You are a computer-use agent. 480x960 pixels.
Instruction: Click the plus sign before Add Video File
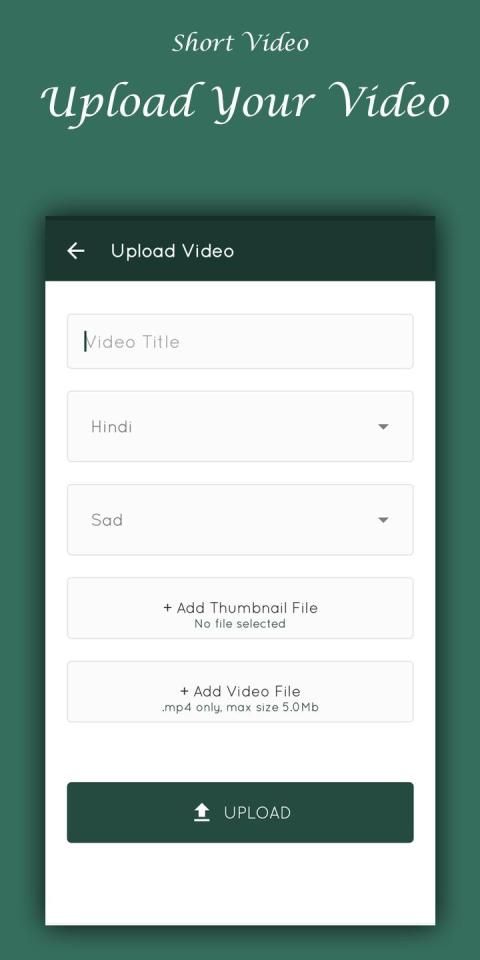[184, 691]
